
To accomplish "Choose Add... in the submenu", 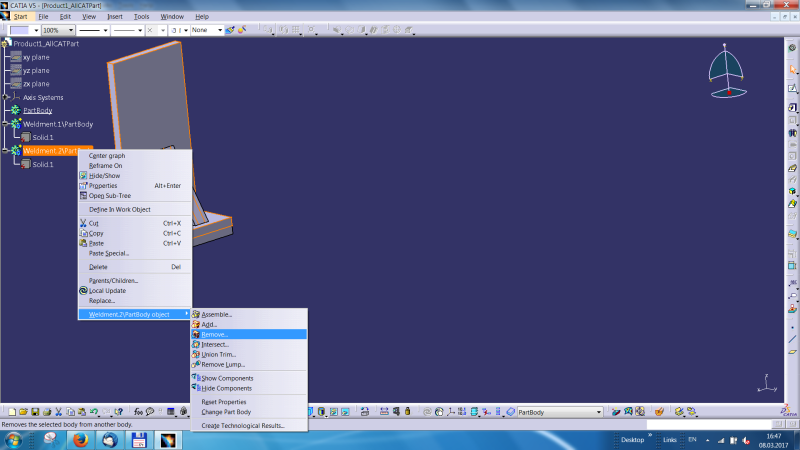I will (x=249, y=324).
